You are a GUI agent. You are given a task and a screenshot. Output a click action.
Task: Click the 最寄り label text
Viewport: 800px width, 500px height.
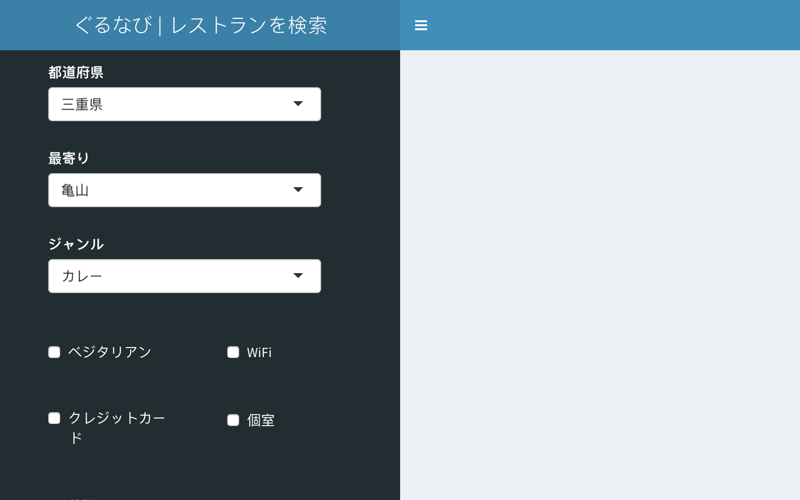69,159
